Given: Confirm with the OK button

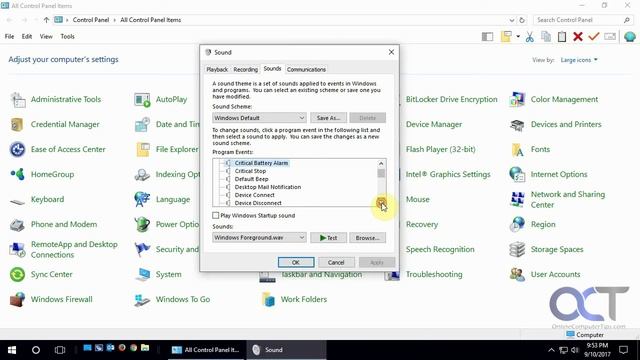Looking at the screenshot, I should pyautogui.click(x=296, y=262).
